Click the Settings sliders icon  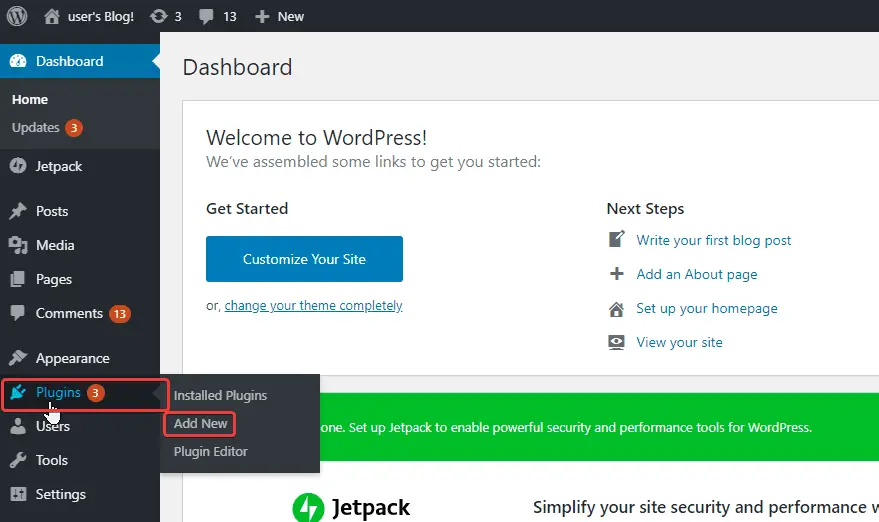point(18,494)
